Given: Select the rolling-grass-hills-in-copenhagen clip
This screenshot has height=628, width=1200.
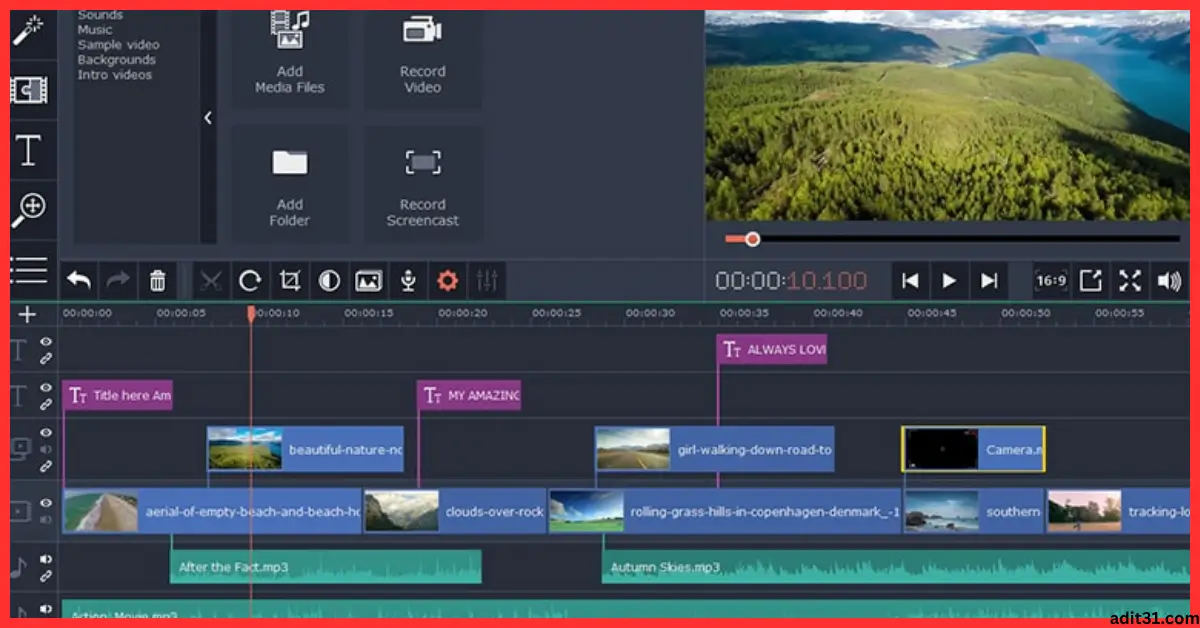Looking at the screenshot, I should point(725,511).
